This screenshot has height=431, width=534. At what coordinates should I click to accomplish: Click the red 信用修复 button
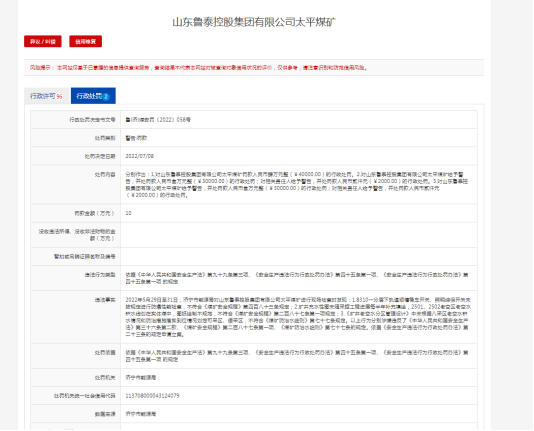click(x=85, y=41)
